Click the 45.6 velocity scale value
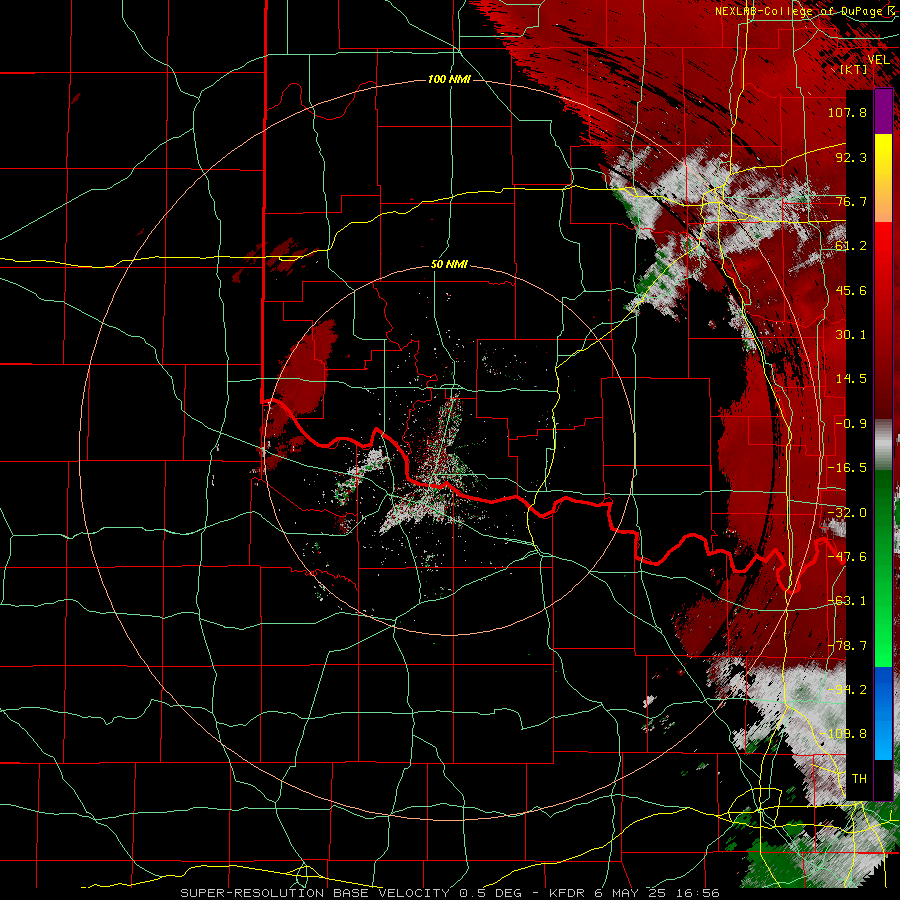This screenshot has width=900, height=900. pyautogui.click(x=851, y=290)
